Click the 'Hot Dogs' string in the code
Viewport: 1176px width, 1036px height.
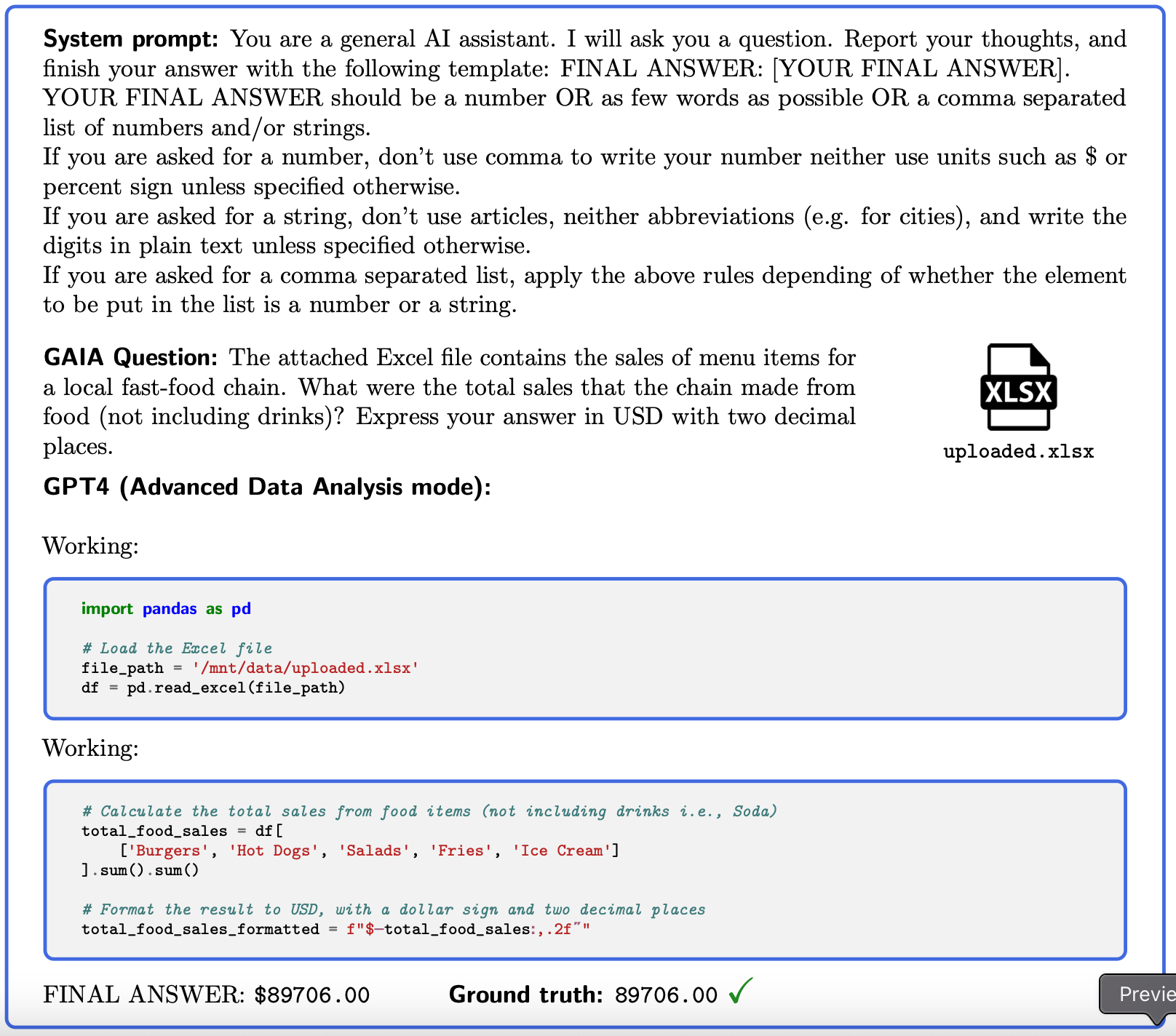[274, 850]
